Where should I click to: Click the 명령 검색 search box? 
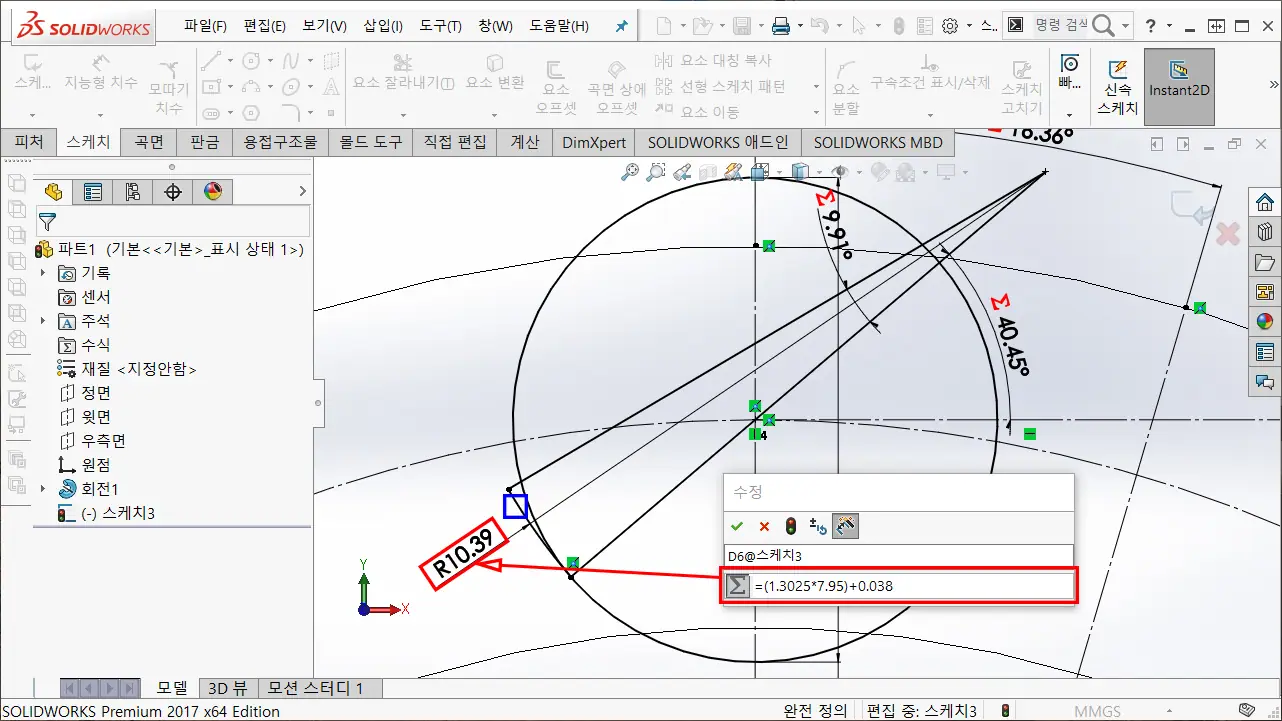[x=1060, y=26]
